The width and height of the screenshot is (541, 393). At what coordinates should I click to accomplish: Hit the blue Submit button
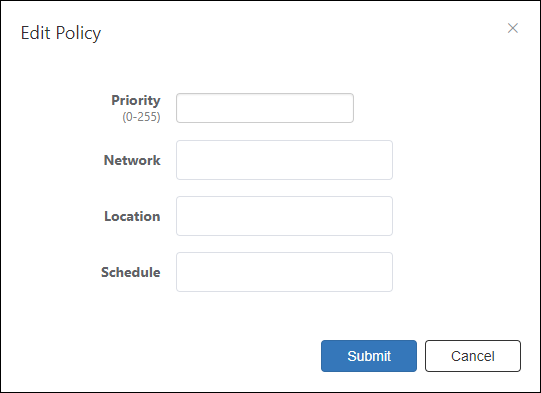click(369, 356)
